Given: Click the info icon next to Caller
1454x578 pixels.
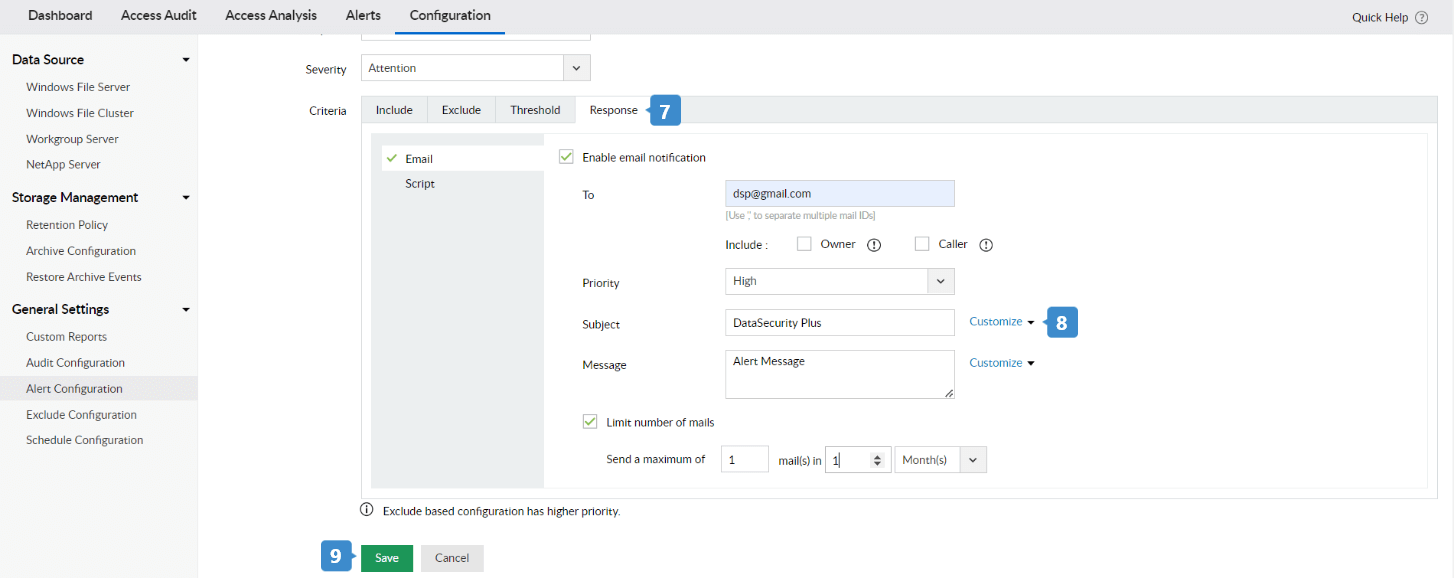Looking at the screenshot, I should (x=986, y=245).
